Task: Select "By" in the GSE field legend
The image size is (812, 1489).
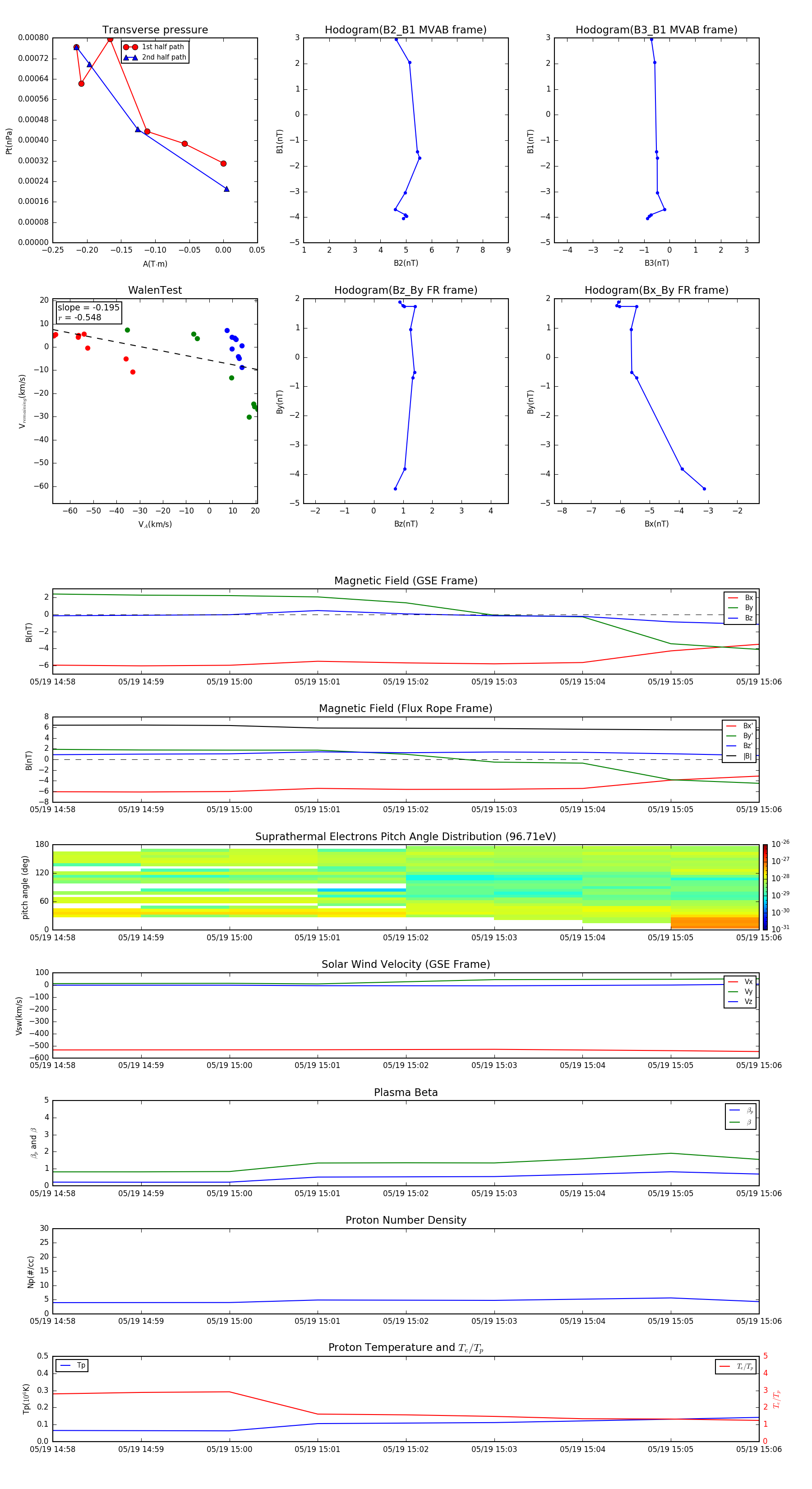Action: click(741, 608)
